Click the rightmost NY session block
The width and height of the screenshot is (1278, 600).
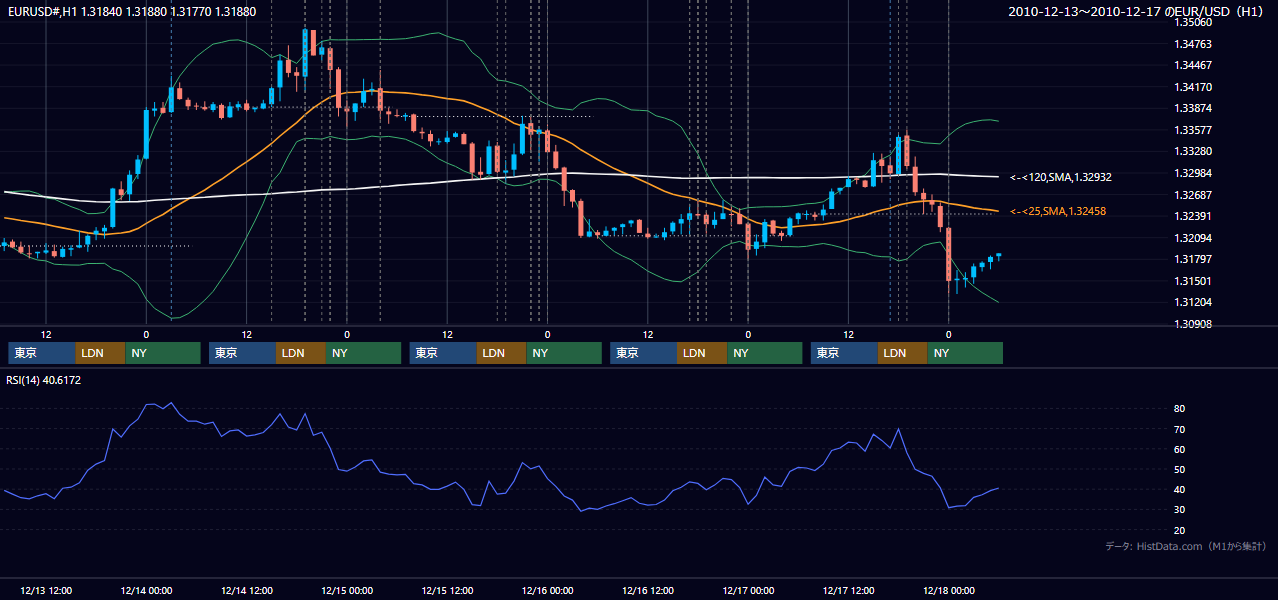point(965,353)
